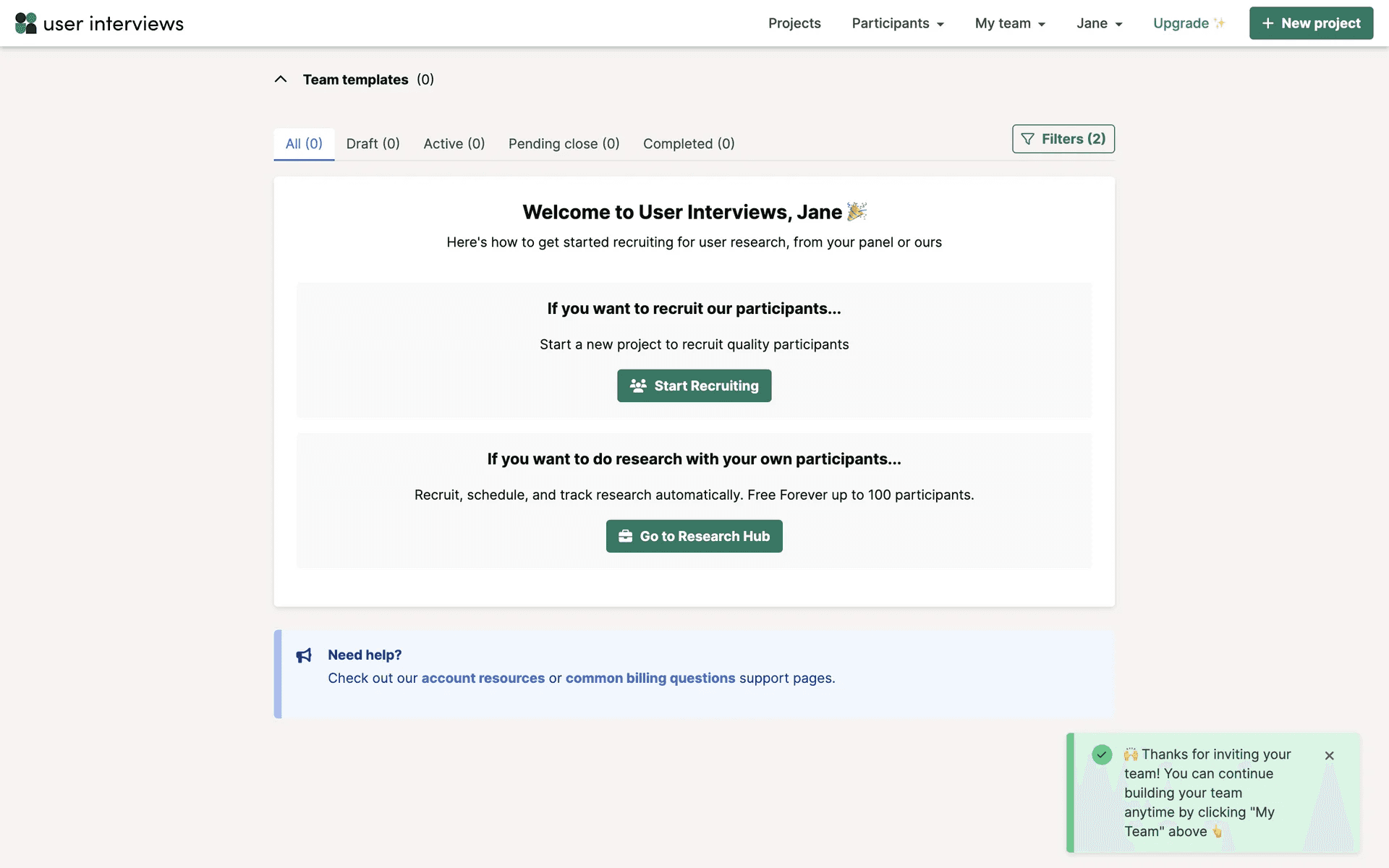Dismiss the team invite notification
Screen dimensions: 1389x868
coord(1329,755)
